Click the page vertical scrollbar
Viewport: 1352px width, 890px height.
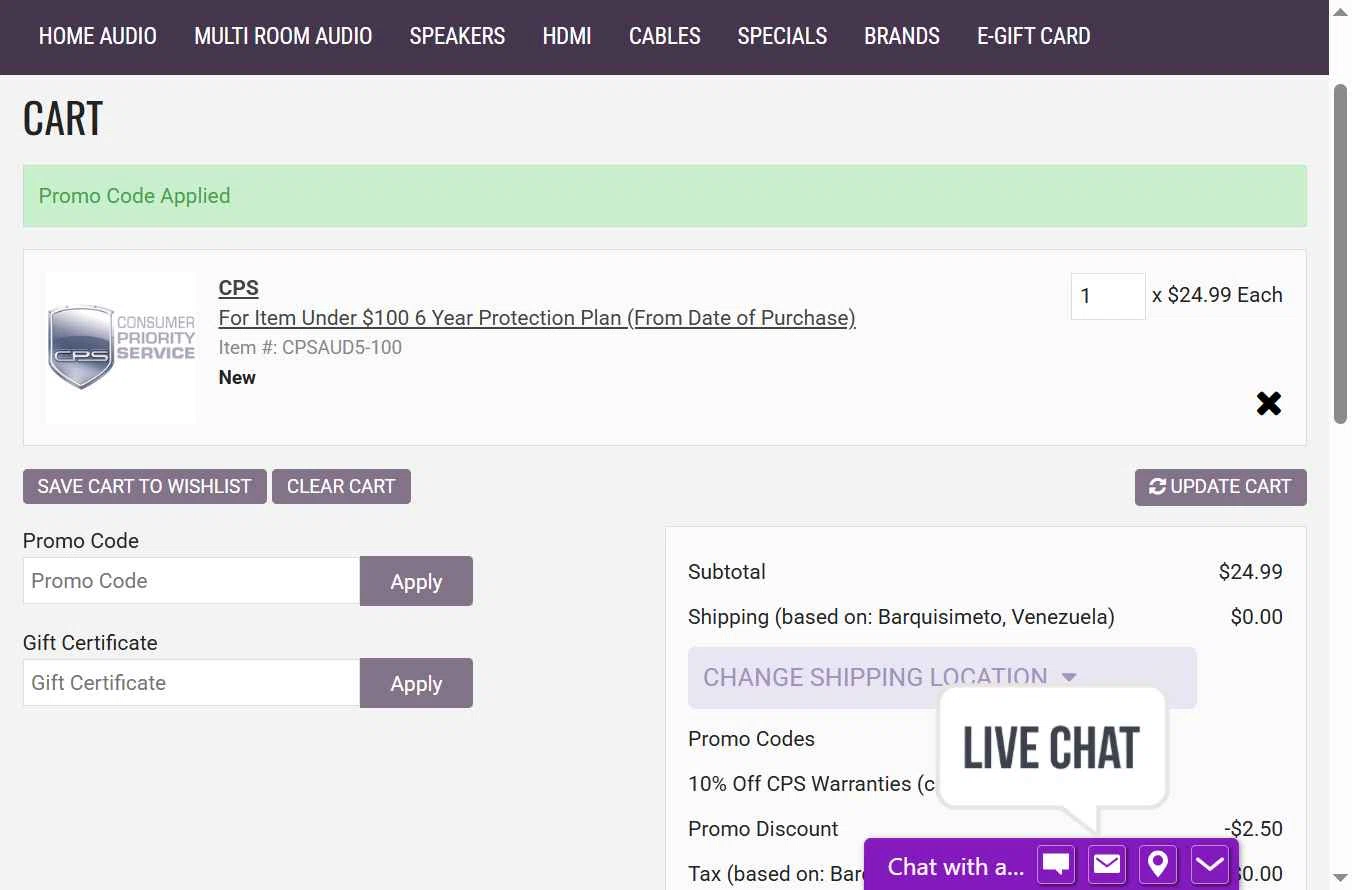pyautogui.click(x=1341, y=254)
